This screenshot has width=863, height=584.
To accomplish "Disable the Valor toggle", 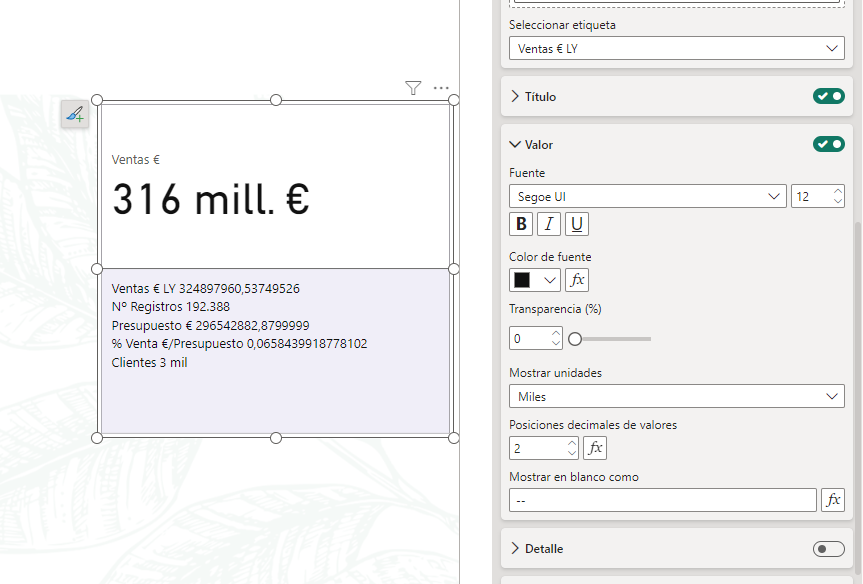I will click(828, 144).
